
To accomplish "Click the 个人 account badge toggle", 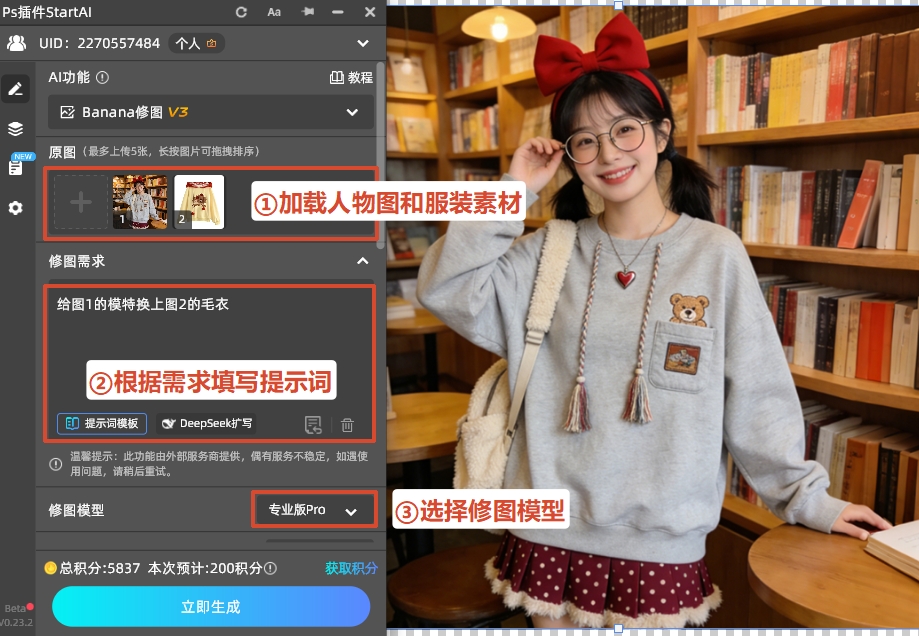I will pos(197,43).
